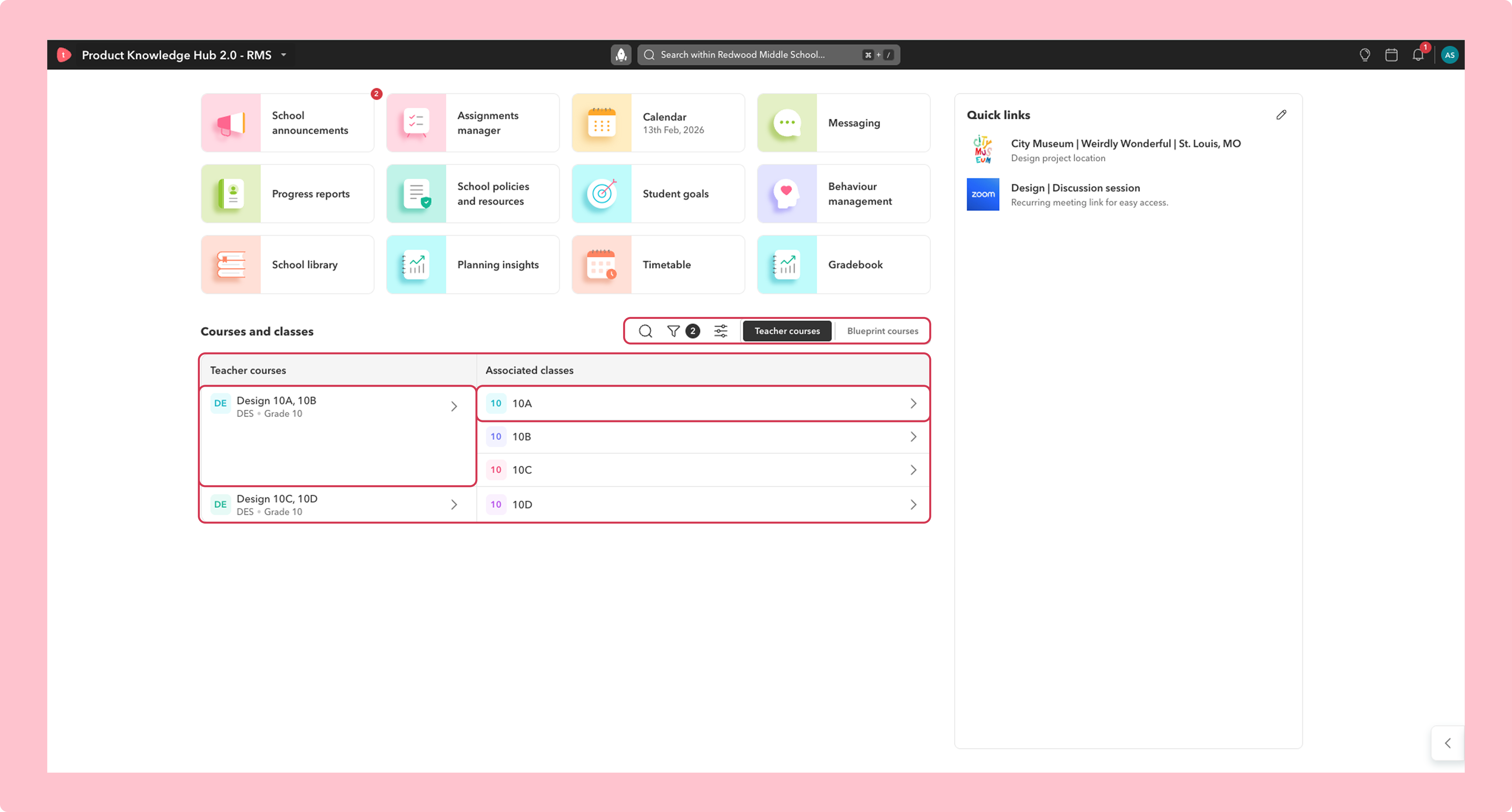Switch to Blueprint courses view

point(882,331)
